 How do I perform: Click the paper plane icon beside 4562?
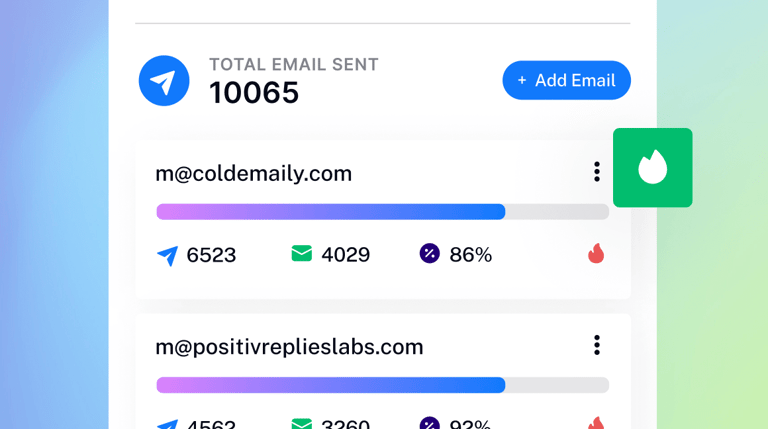[x=168, y=425]
